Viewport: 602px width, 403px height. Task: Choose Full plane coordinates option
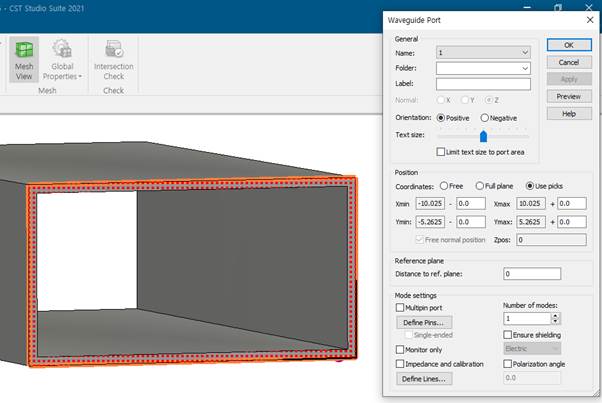481,186
